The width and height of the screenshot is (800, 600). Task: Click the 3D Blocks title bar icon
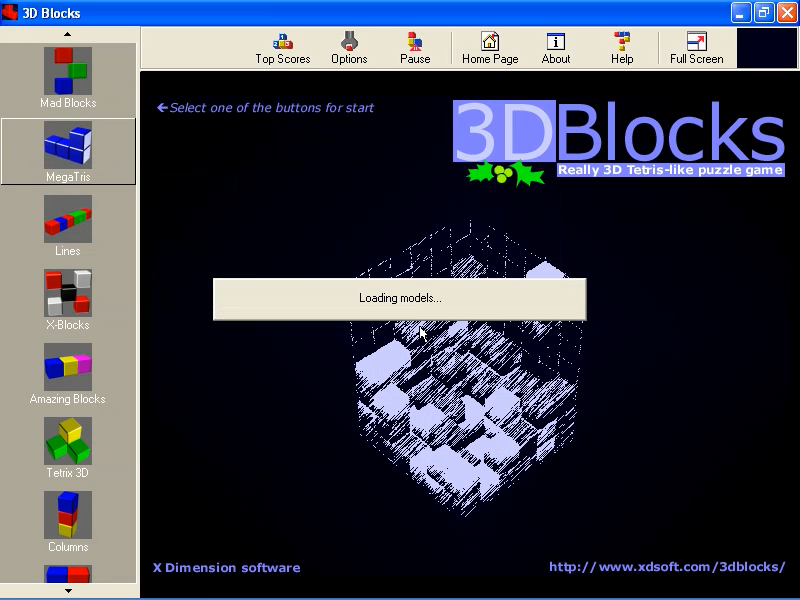point(10,12)
